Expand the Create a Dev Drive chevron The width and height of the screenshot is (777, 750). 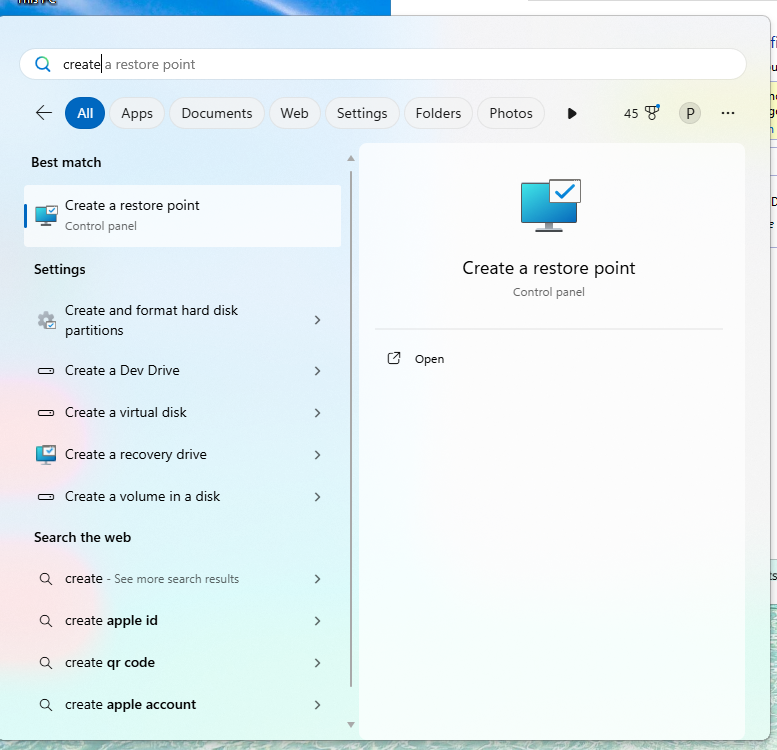(318, 371)
